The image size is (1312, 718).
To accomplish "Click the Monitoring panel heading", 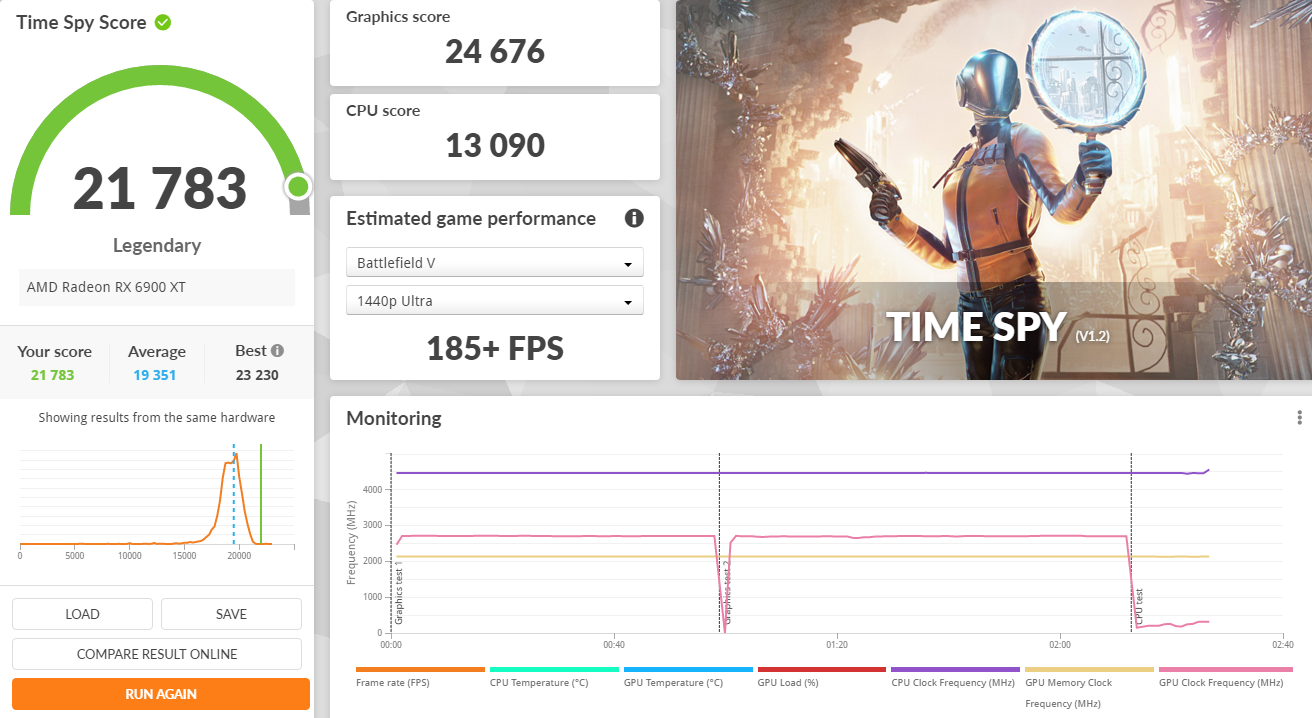I will point(394,418).
